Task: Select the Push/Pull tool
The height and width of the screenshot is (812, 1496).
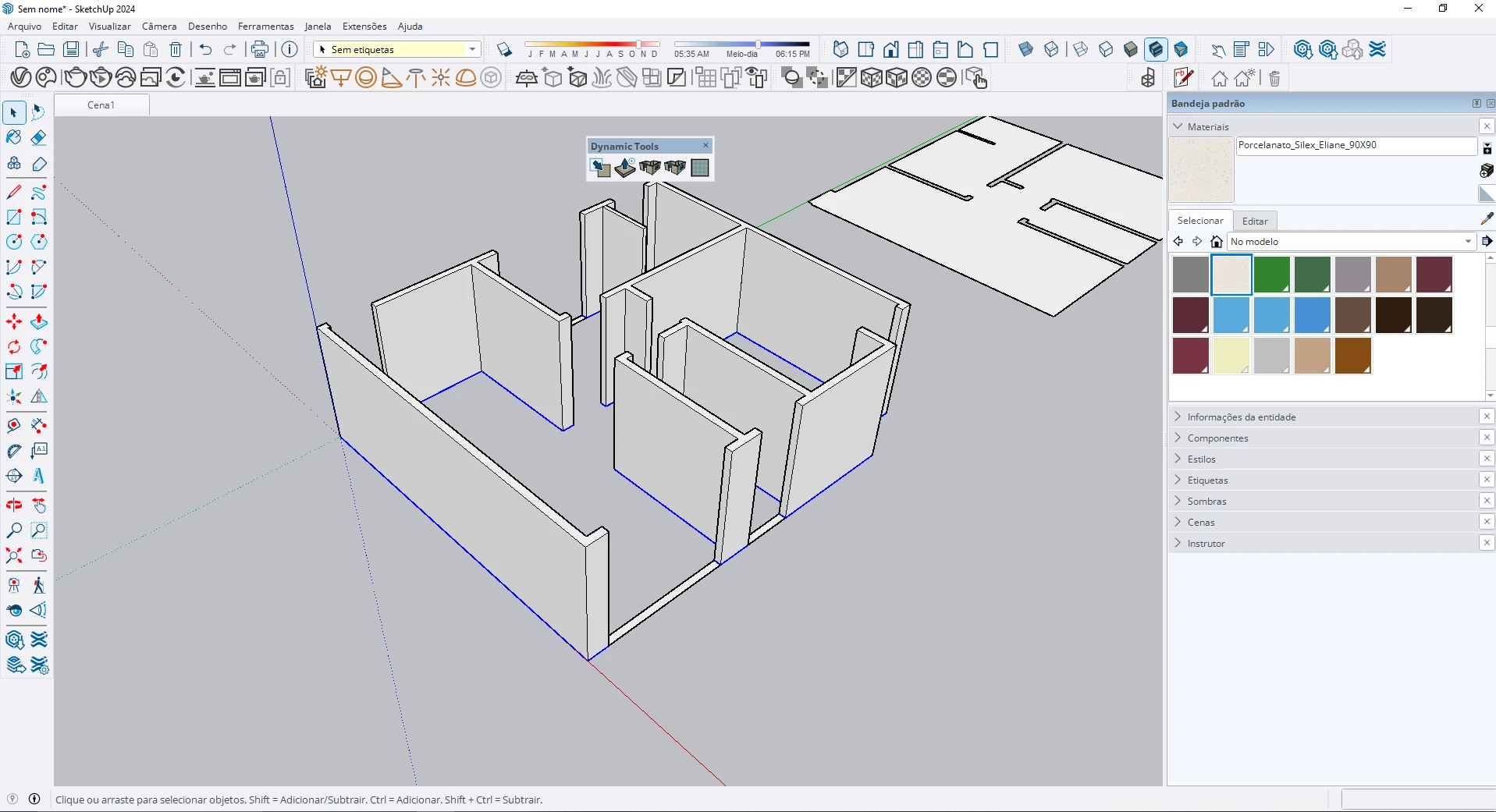Action: (38, 321)
